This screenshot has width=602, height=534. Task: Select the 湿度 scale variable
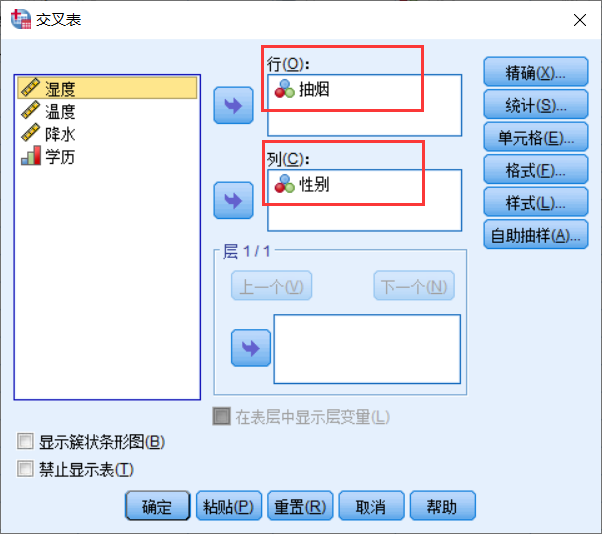(107, 88)
